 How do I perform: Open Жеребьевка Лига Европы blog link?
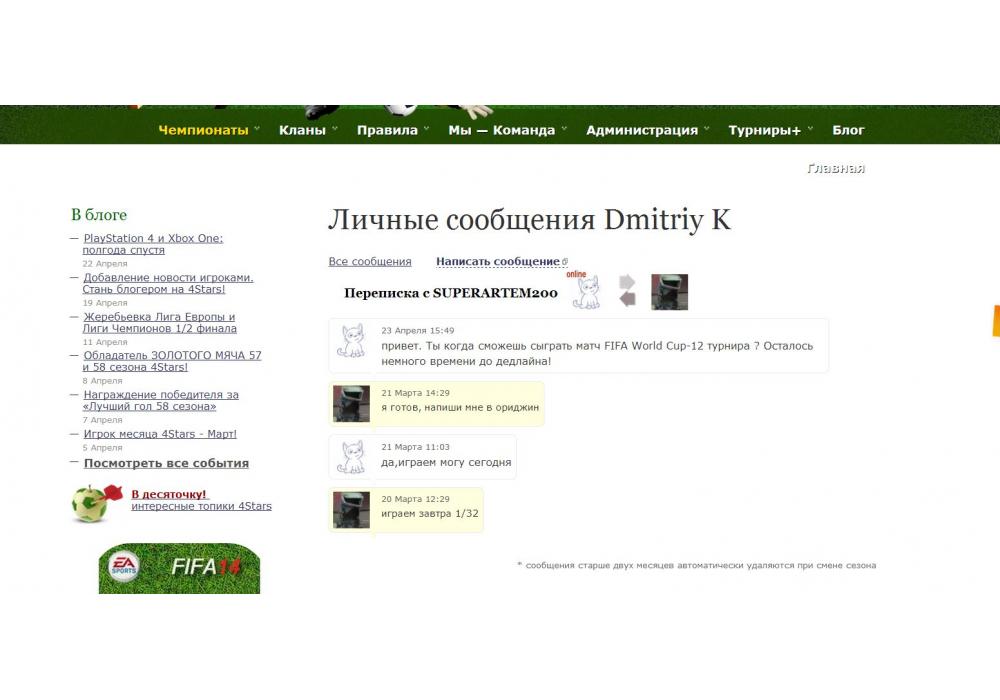159,323
